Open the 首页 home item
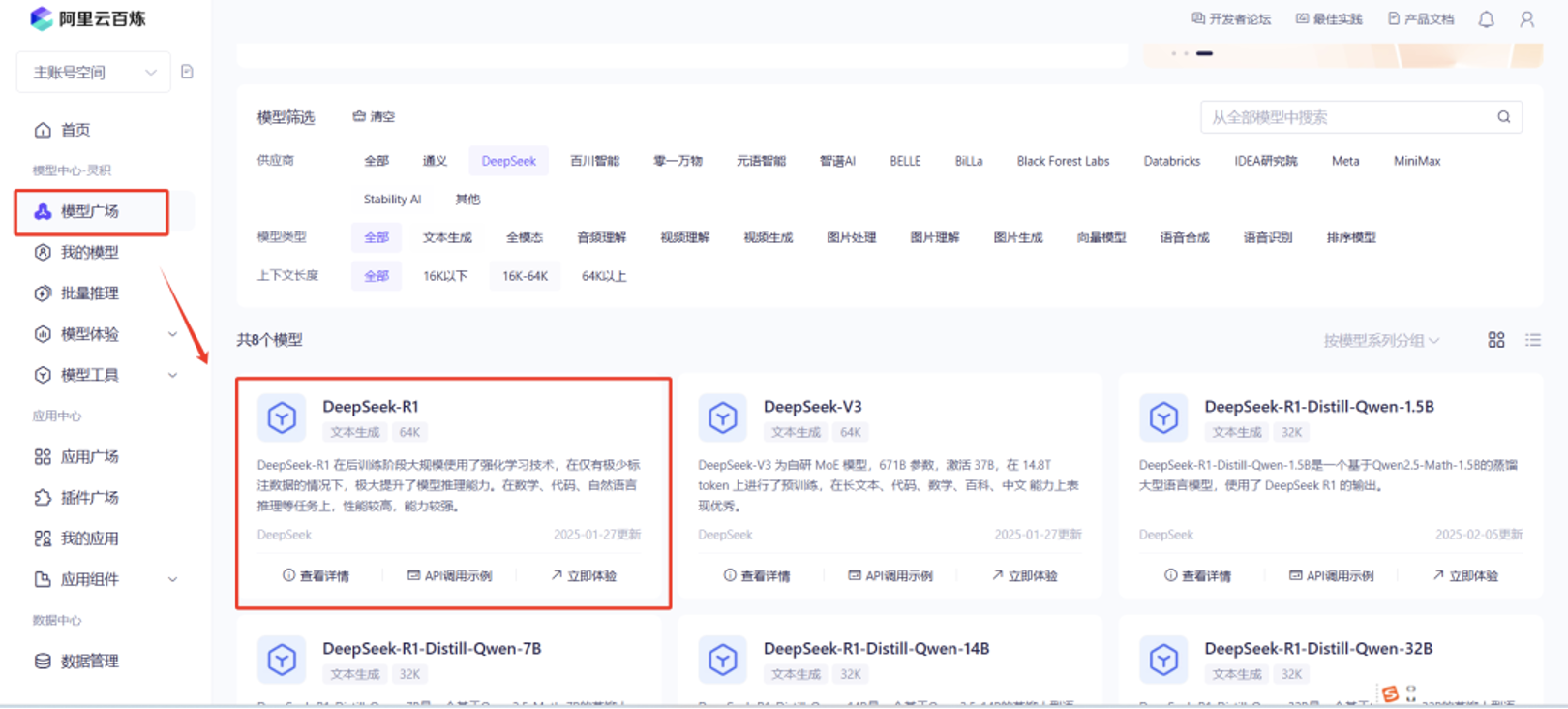The image size is (1568, 709). click(x=75, y=130)
